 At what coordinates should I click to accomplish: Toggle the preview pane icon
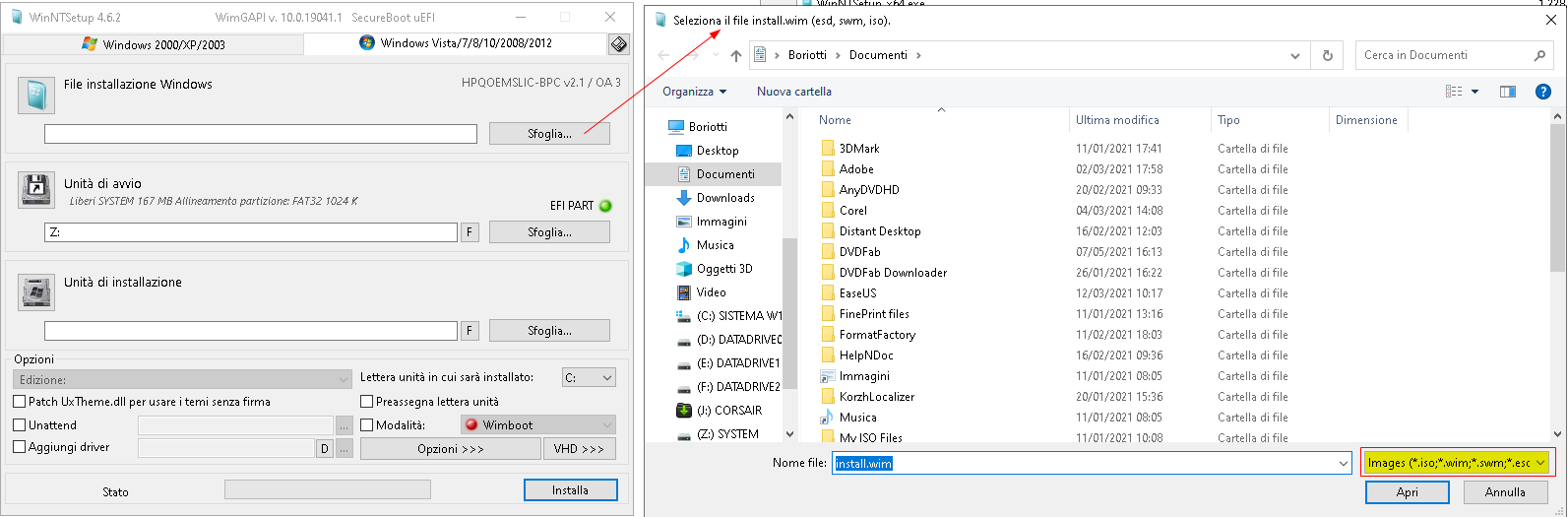click(1508, 92)
